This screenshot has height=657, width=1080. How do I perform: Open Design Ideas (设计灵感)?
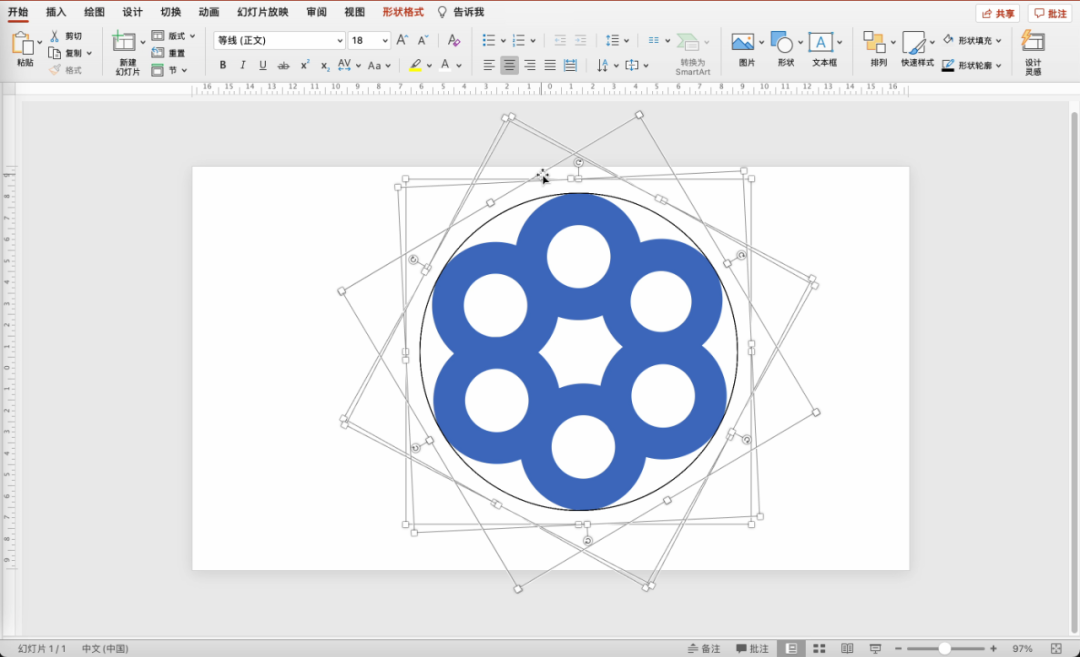pyautogui.click(x=1032, y=41)
